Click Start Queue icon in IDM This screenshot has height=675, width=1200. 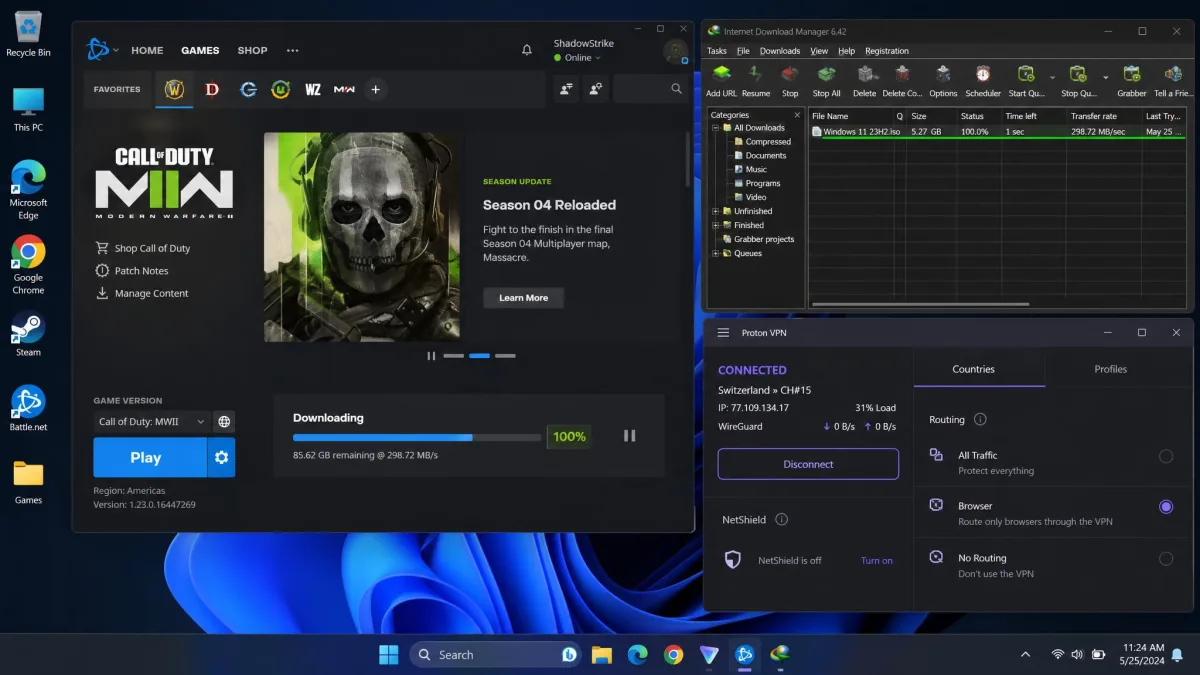click(x=1024, y=74)
